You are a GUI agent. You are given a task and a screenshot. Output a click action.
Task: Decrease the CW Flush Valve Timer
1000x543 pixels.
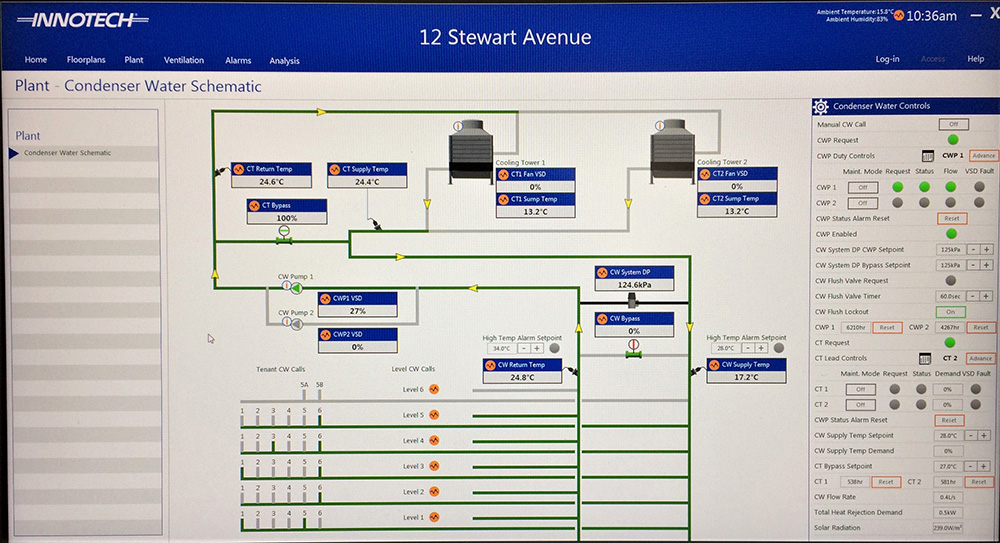(973, 296)
